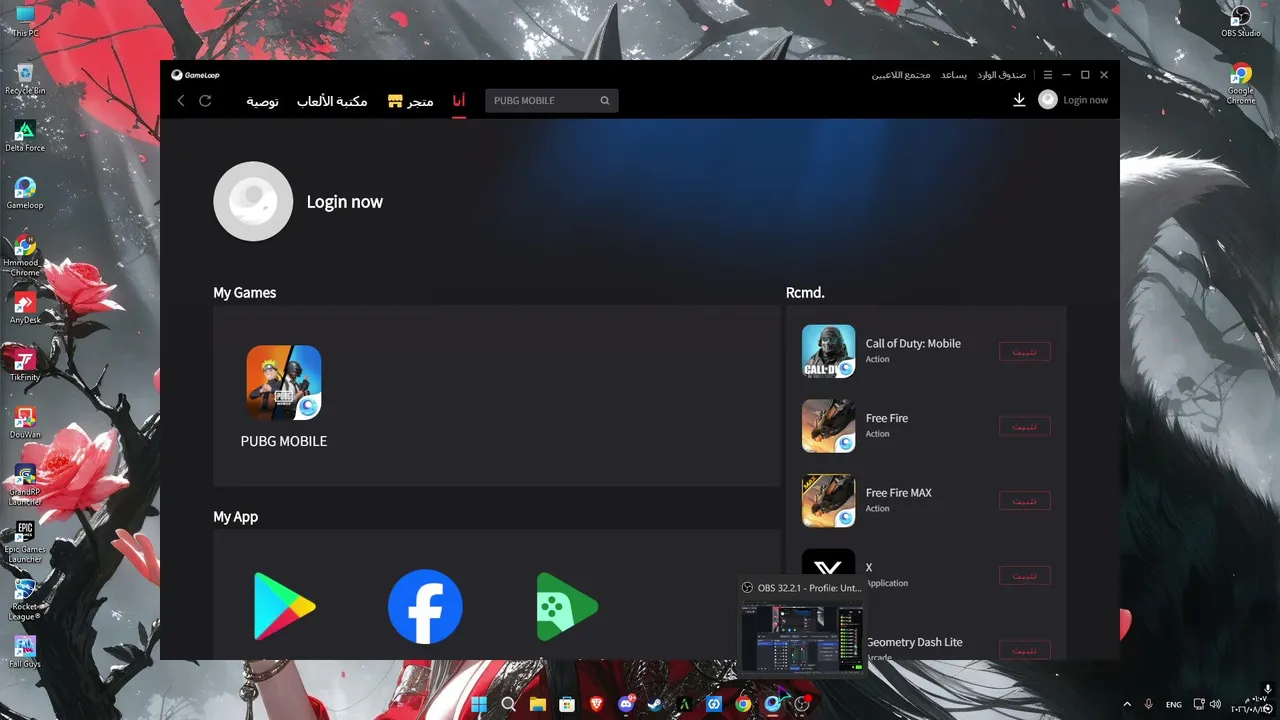Click the ENG language indicator

[x=1174, y=704]
